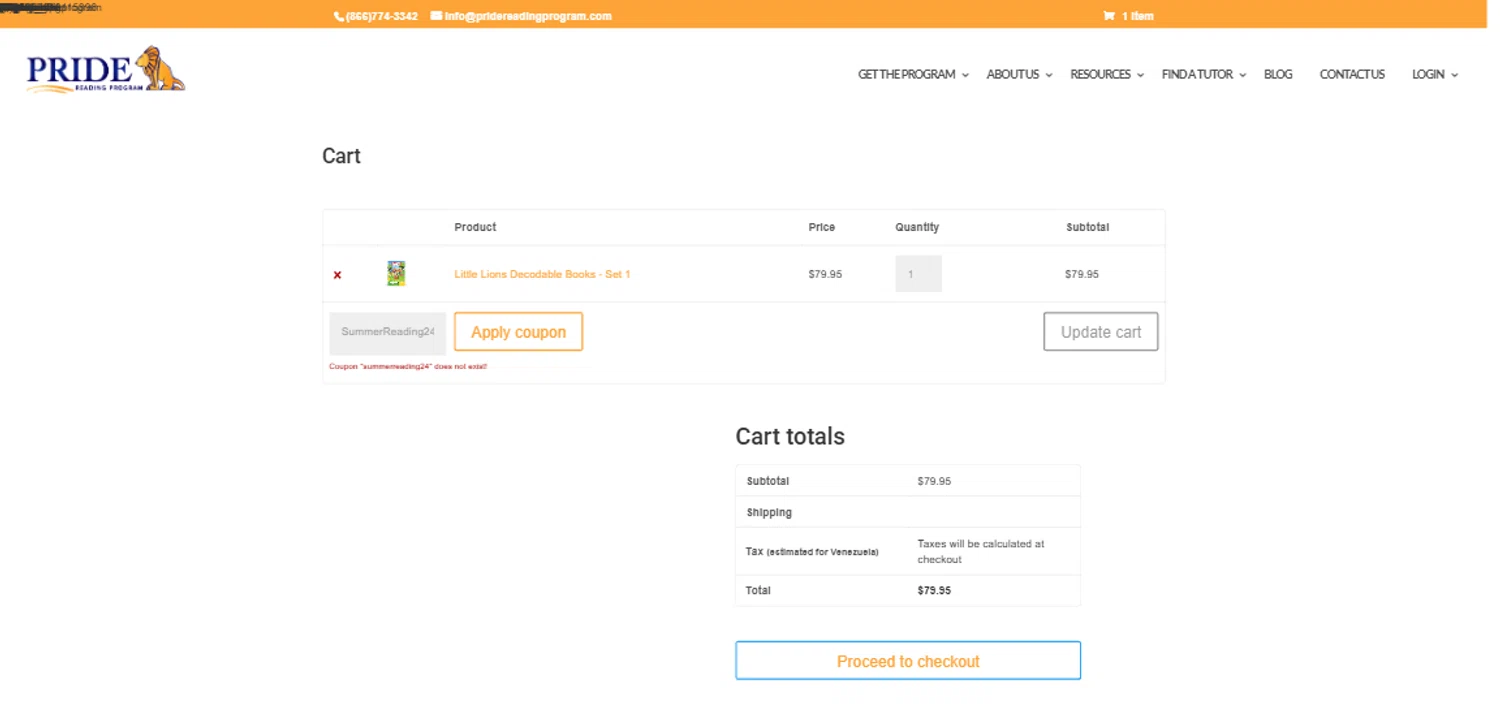Open the Blog page
1500x717 pixels.
(1278, 74)
